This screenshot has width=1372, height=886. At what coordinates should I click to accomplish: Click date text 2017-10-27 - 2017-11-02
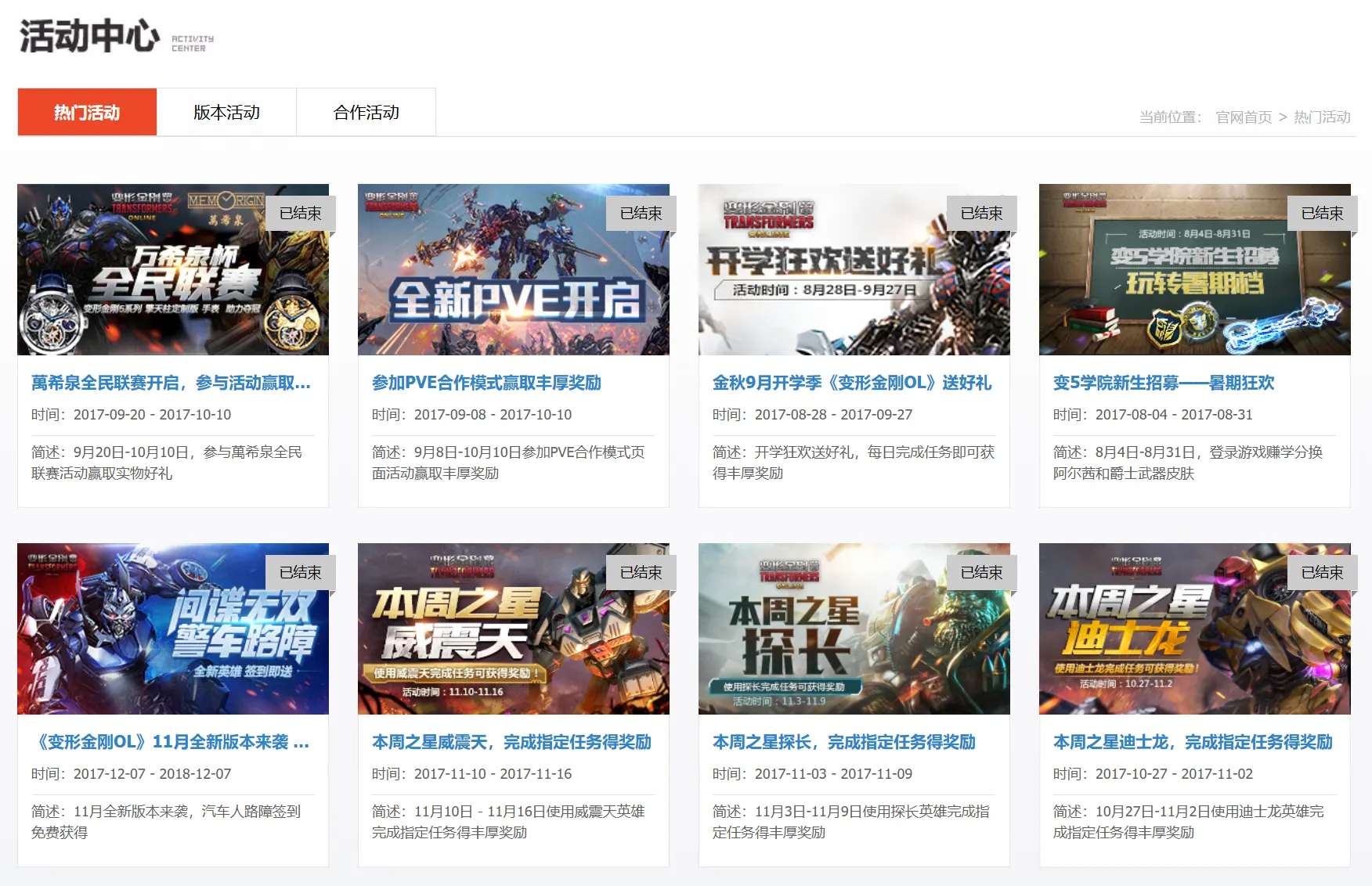1175,774
